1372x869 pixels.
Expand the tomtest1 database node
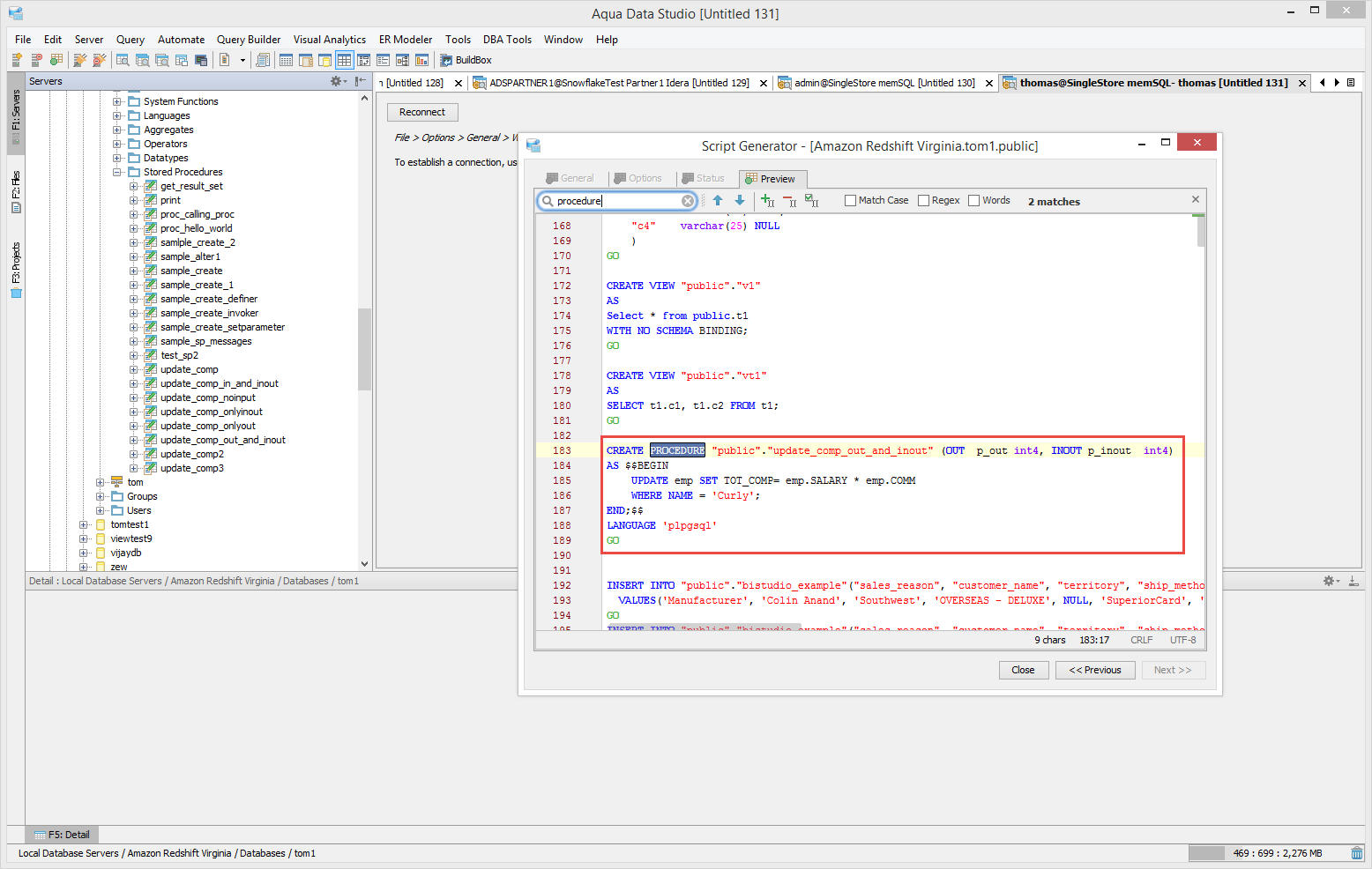(x=84, y=524)
